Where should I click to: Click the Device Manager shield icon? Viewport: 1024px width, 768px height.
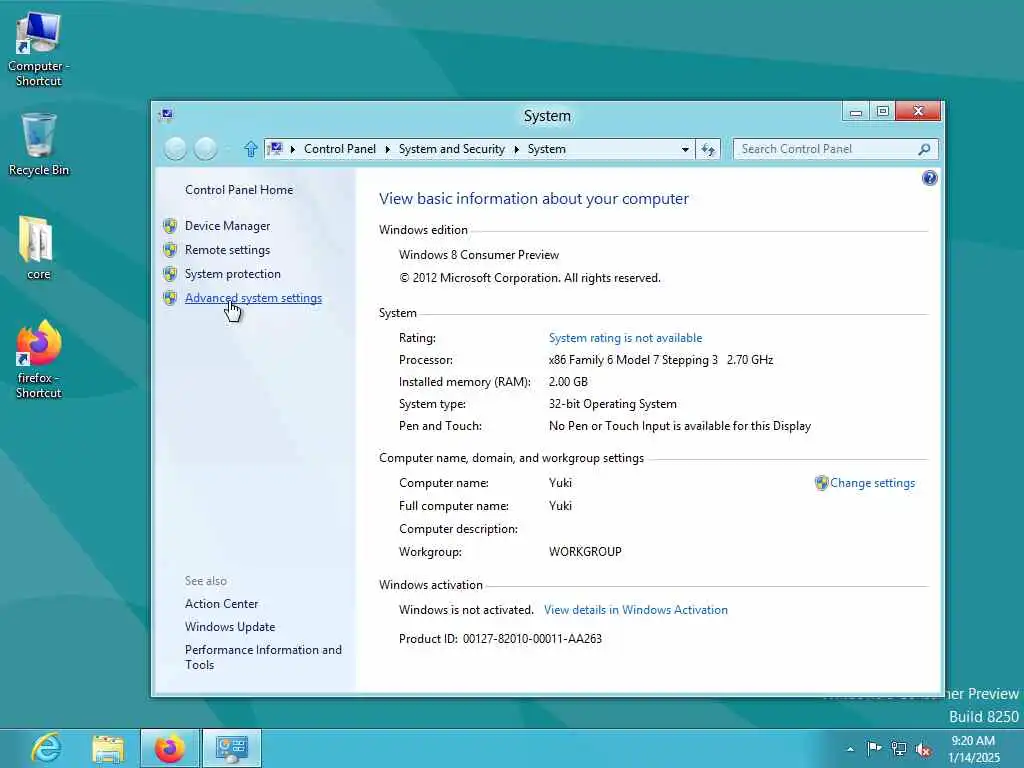[x=170, y=226]
